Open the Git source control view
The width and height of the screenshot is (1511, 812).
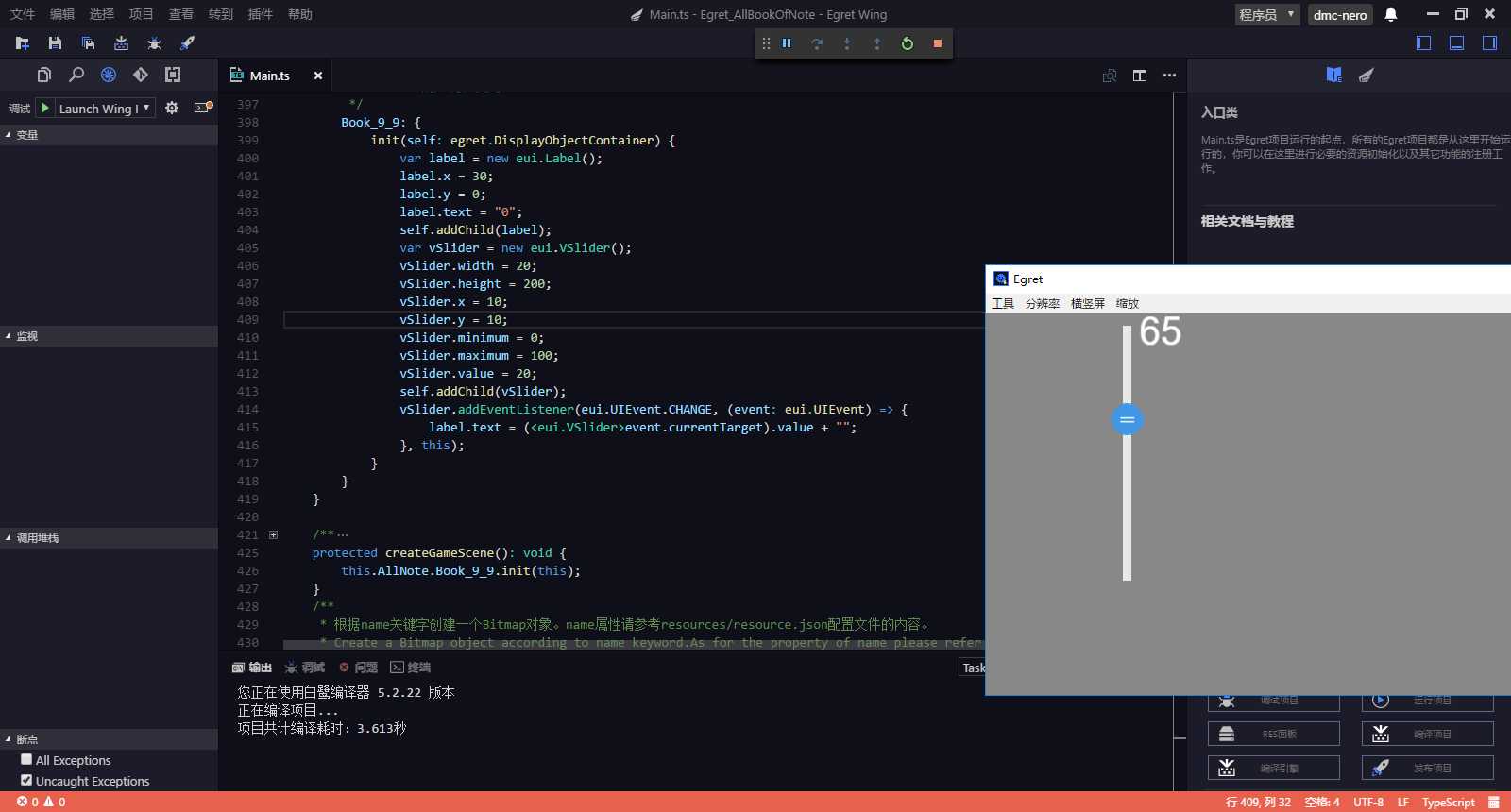pos(141,75)
